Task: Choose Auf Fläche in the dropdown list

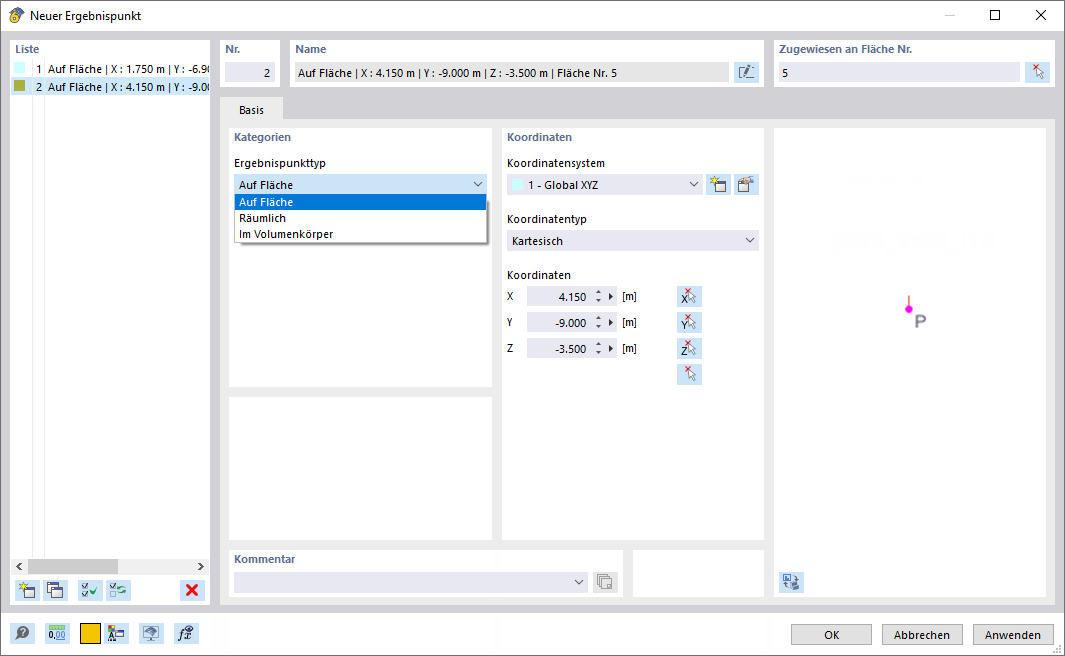Action: (x=360, y=202)
